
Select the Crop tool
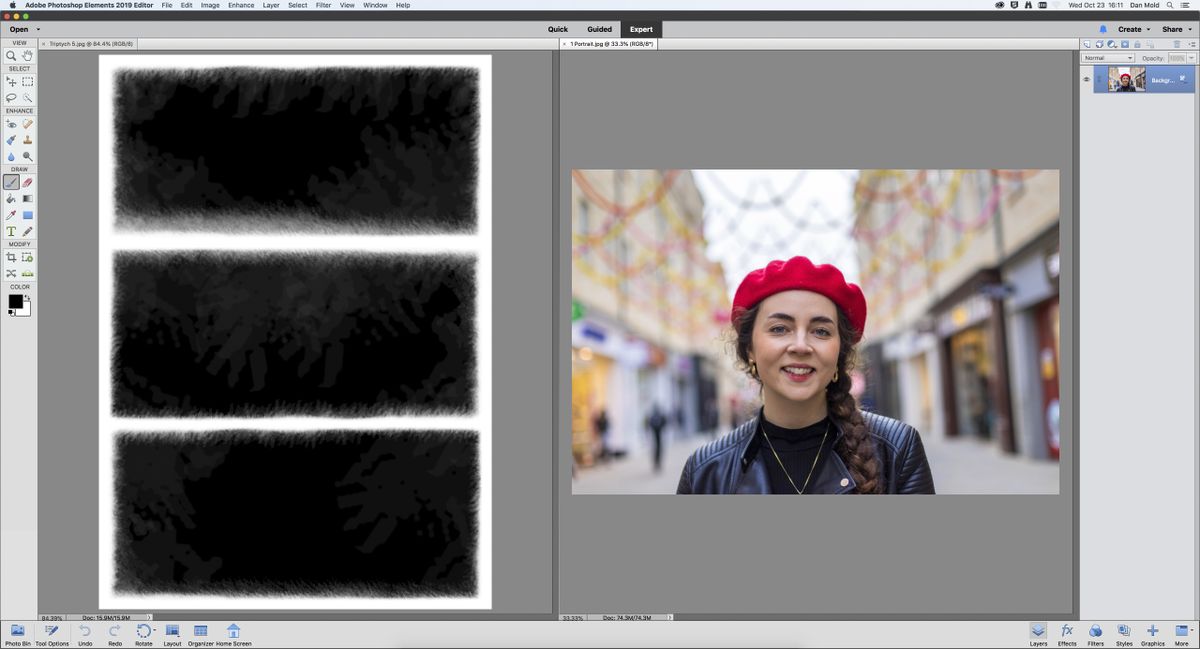click(12, 255)
